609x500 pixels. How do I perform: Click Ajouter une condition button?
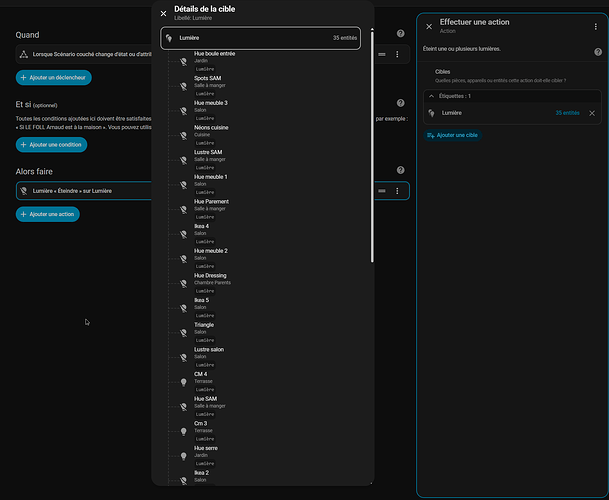pyautogui.click(x=52, y=145)
